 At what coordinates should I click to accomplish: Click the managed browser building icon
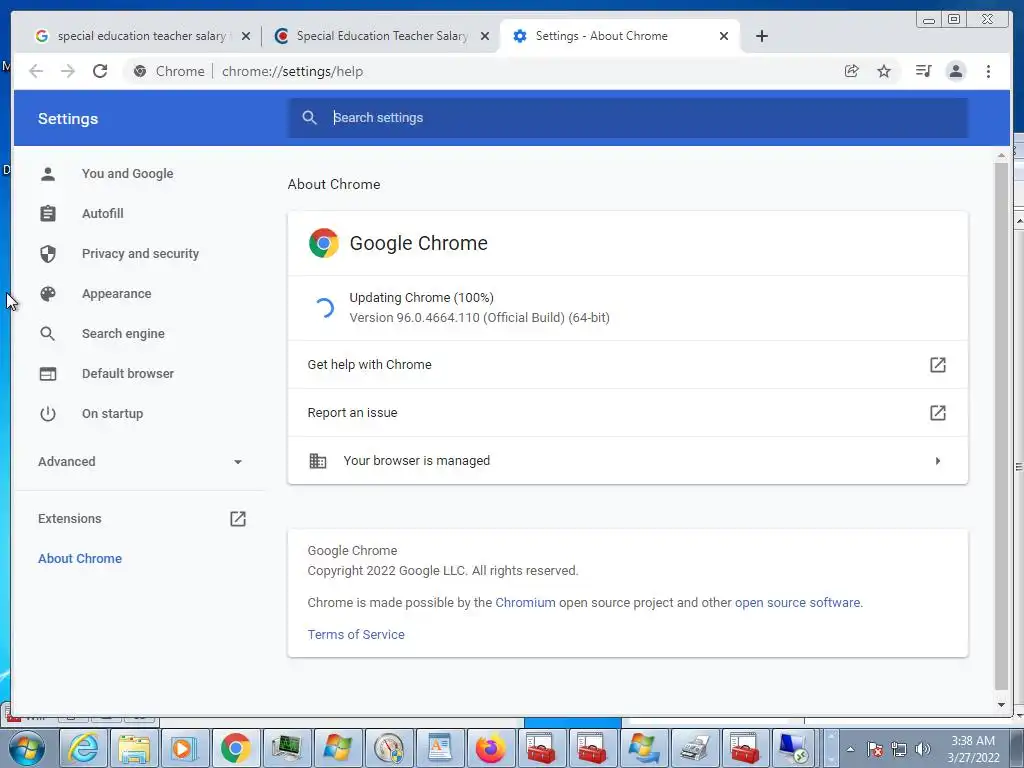[x=317, y=460]
